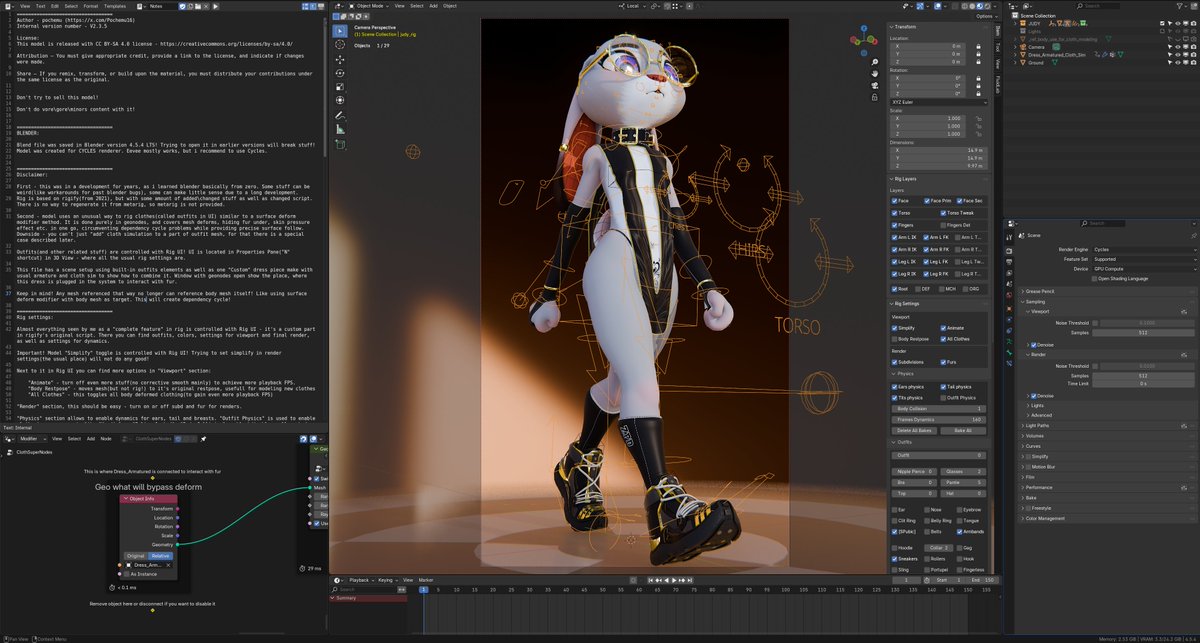Select Relative in Object Info node

[161, 555]
